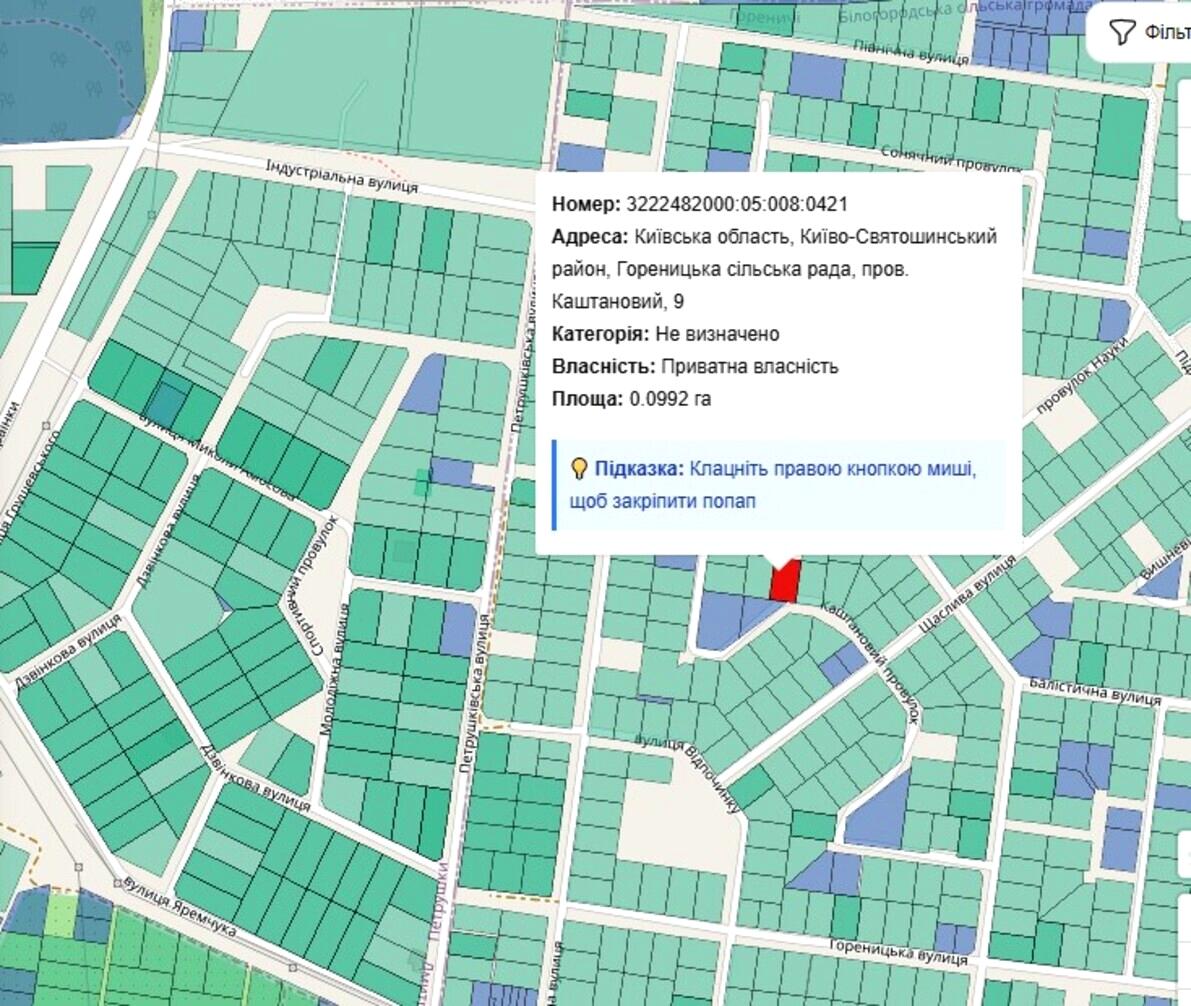1191x1006 pixels.
Task: Click the Площа 0.0992 га value
Action: pyautogui.click(x=669, y=399)
